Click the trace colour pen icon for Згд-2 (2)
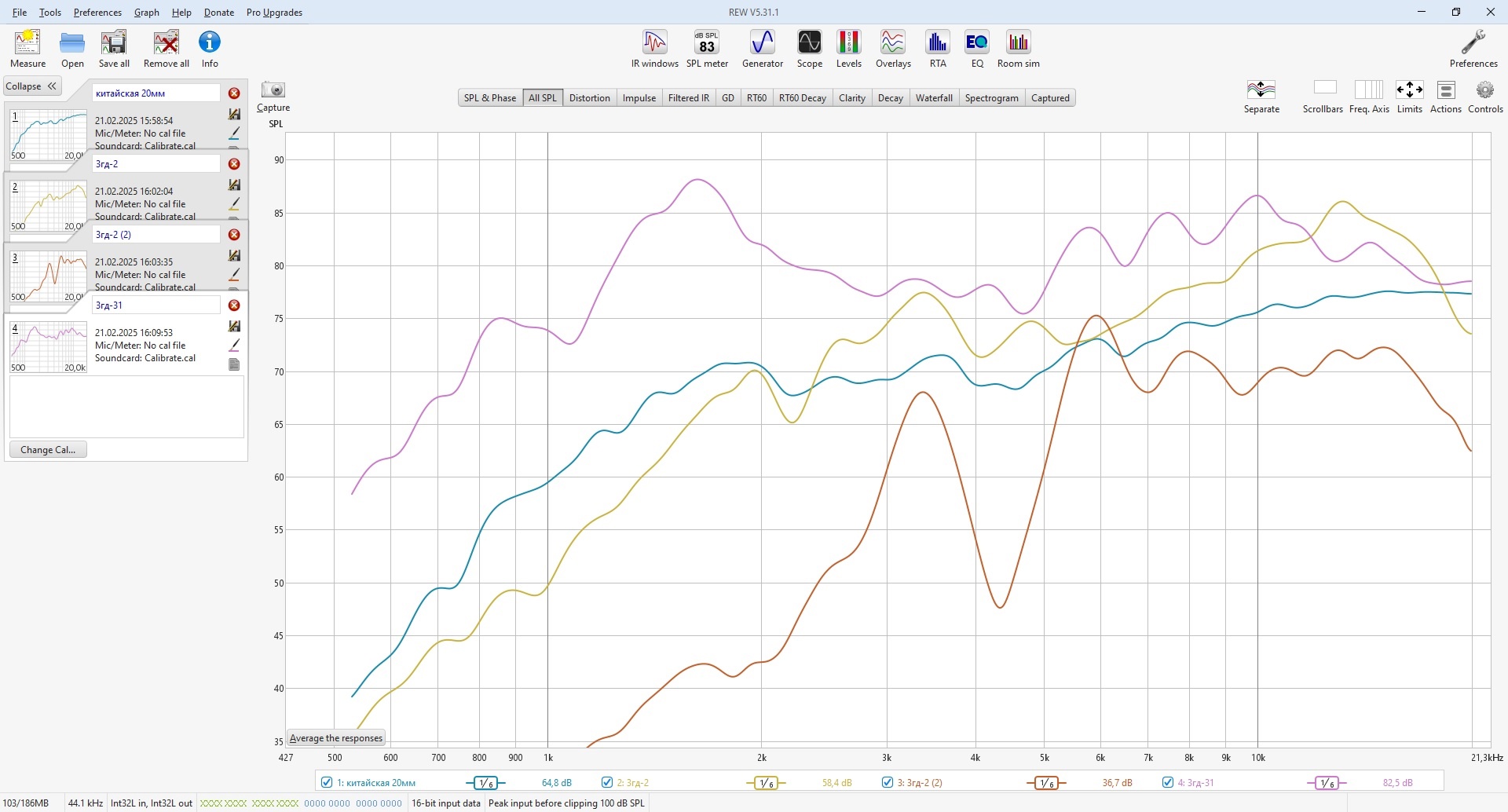The image size is (1508, 812). [x=234, y=274]
